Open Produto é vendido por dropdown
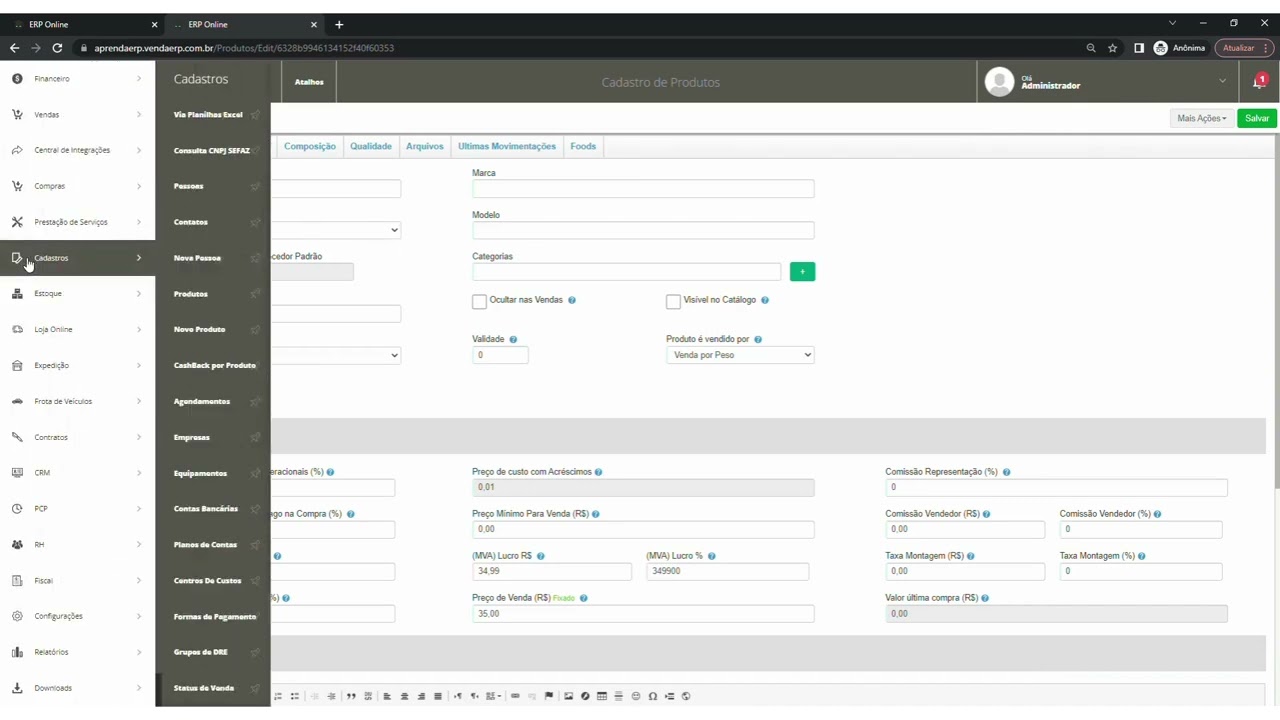 tap(740, 355)
